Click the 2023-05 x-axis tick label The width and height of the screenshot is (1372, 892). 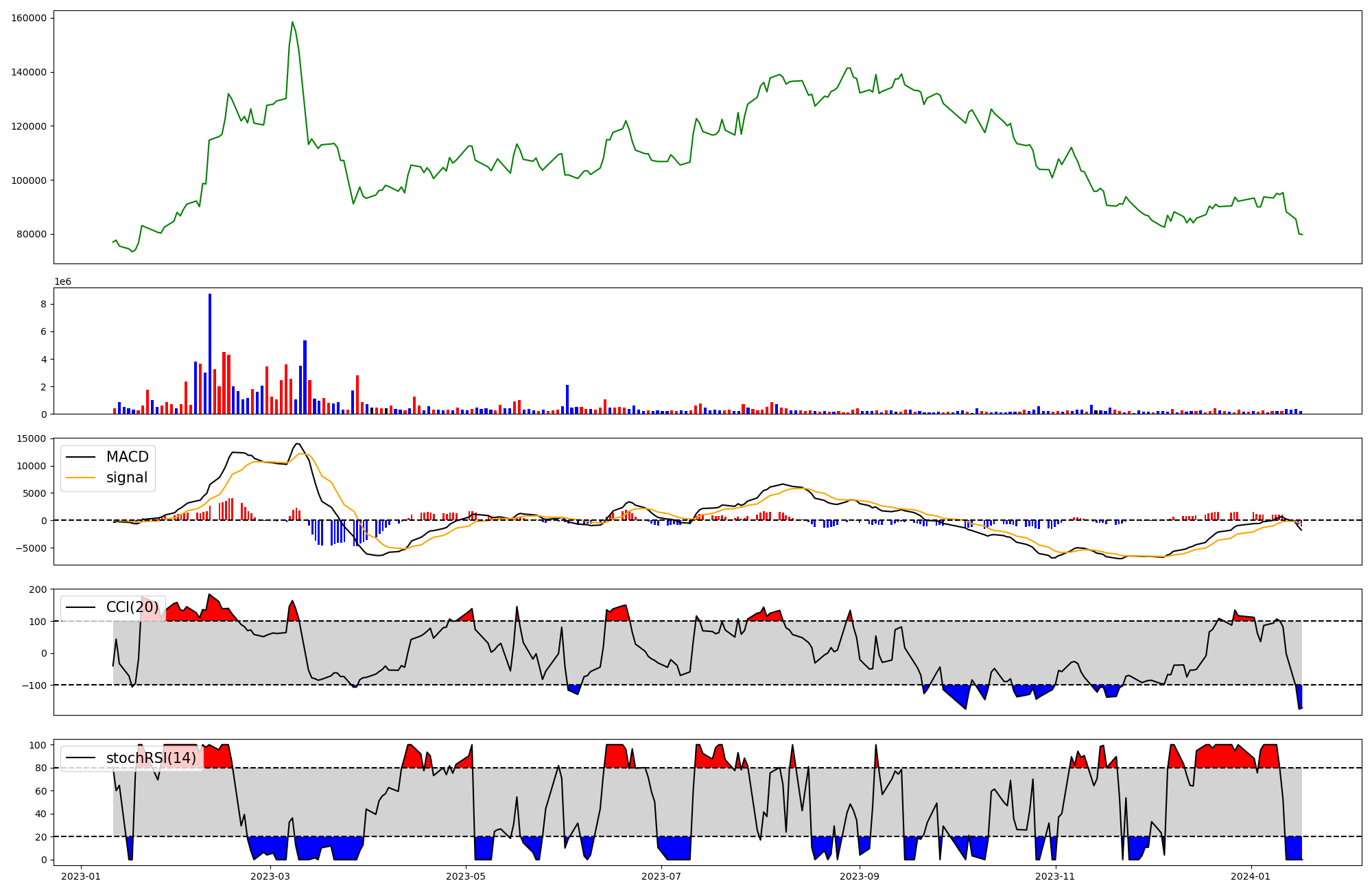tap(466, 876)
